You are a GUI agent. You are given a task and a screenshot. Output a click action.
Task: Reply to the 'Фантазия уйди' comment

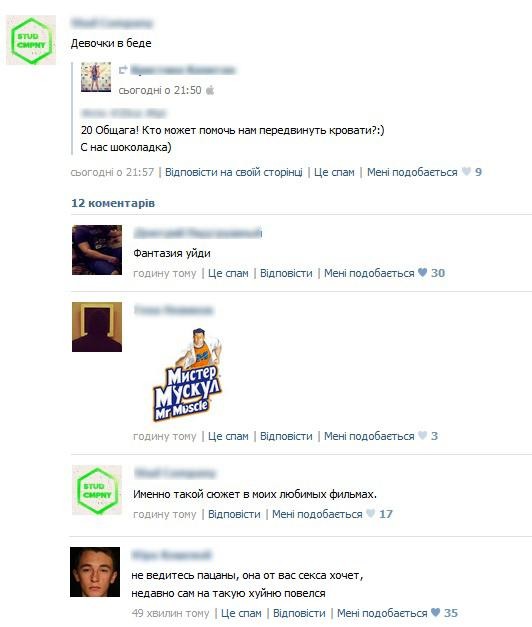(x=286, y=273)
